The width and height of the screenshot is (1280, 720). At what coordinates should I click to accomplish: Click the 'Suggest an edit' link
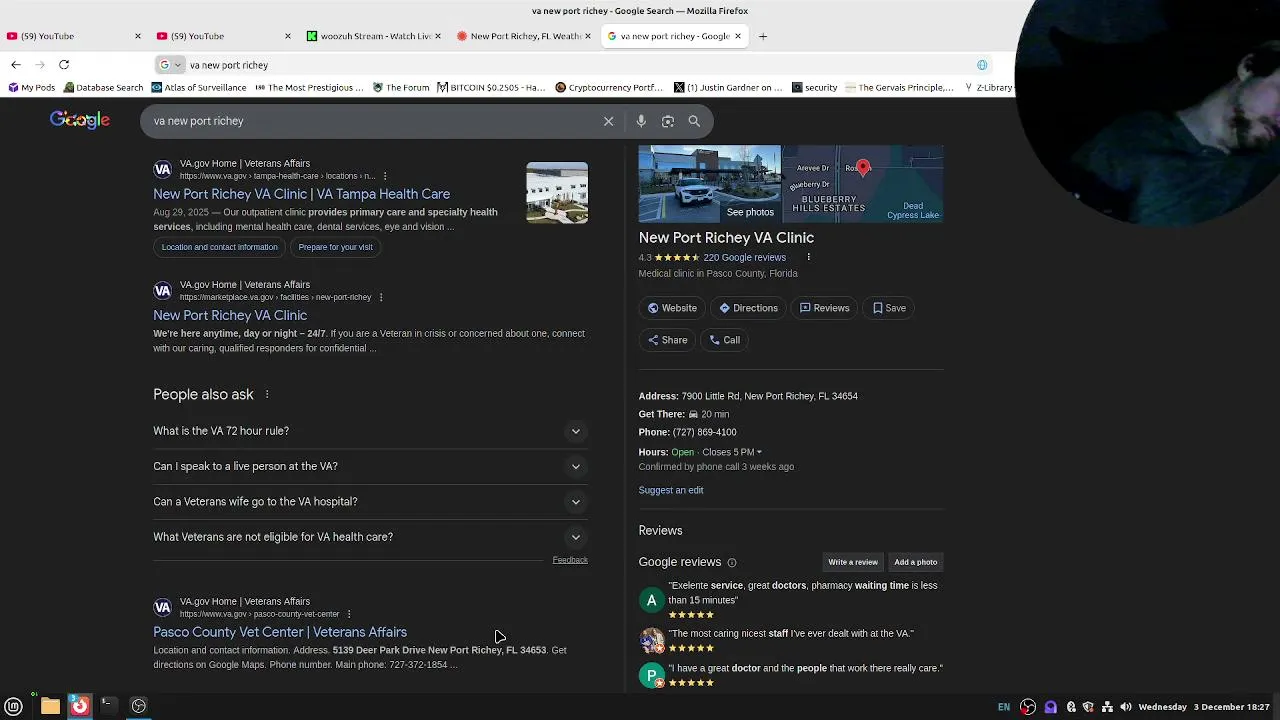(x=671, y=490)
